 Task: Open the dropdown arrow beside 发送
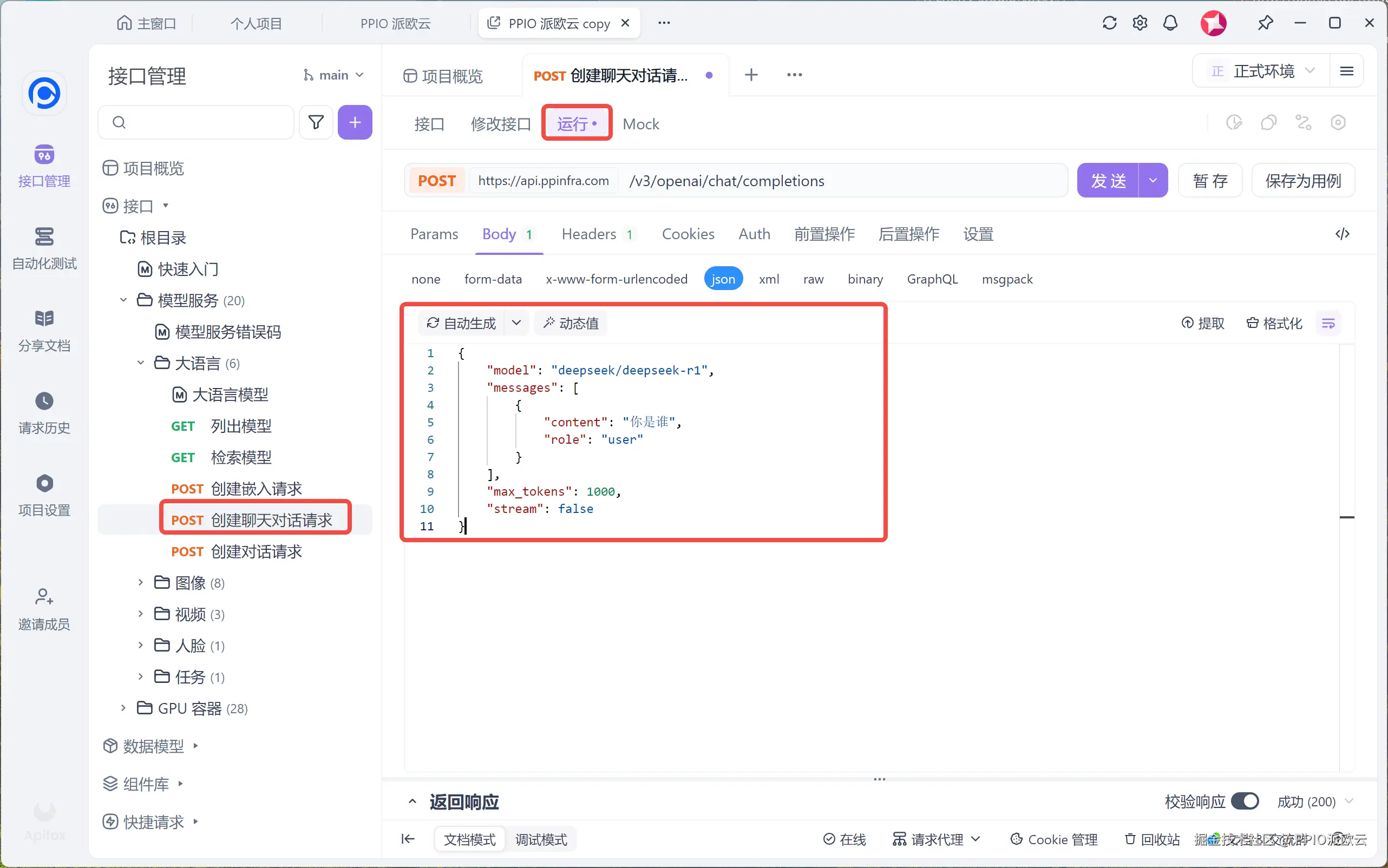[x=1153, y=181]
